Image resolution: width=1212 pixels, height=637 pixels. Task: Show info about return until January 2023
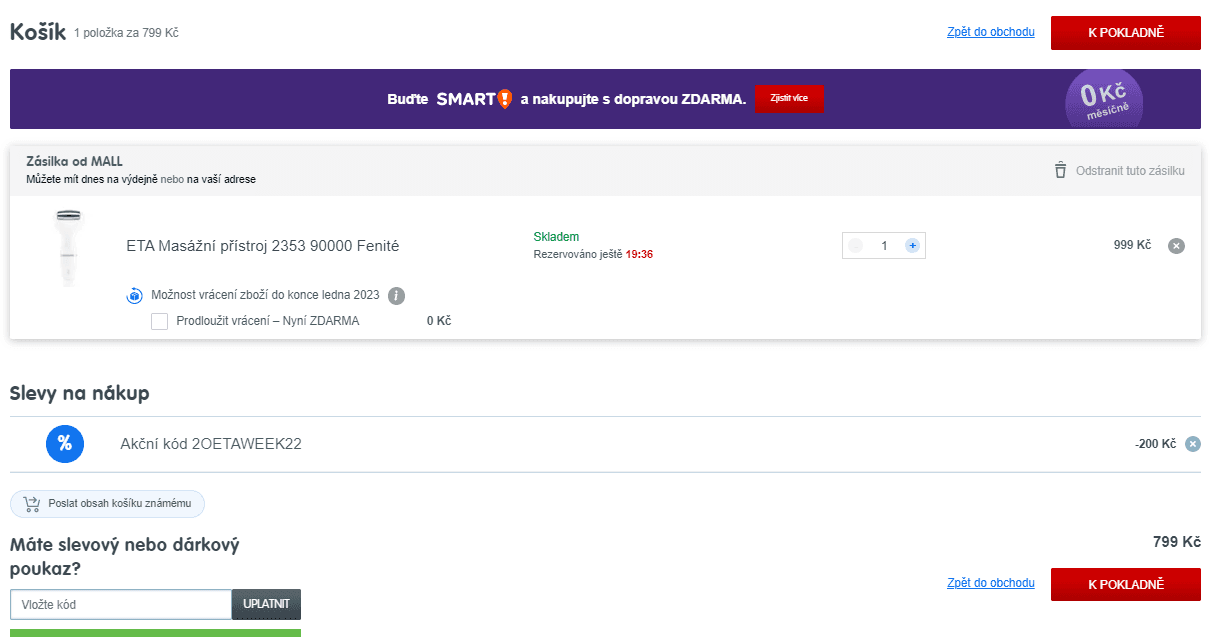pos(396,296)
